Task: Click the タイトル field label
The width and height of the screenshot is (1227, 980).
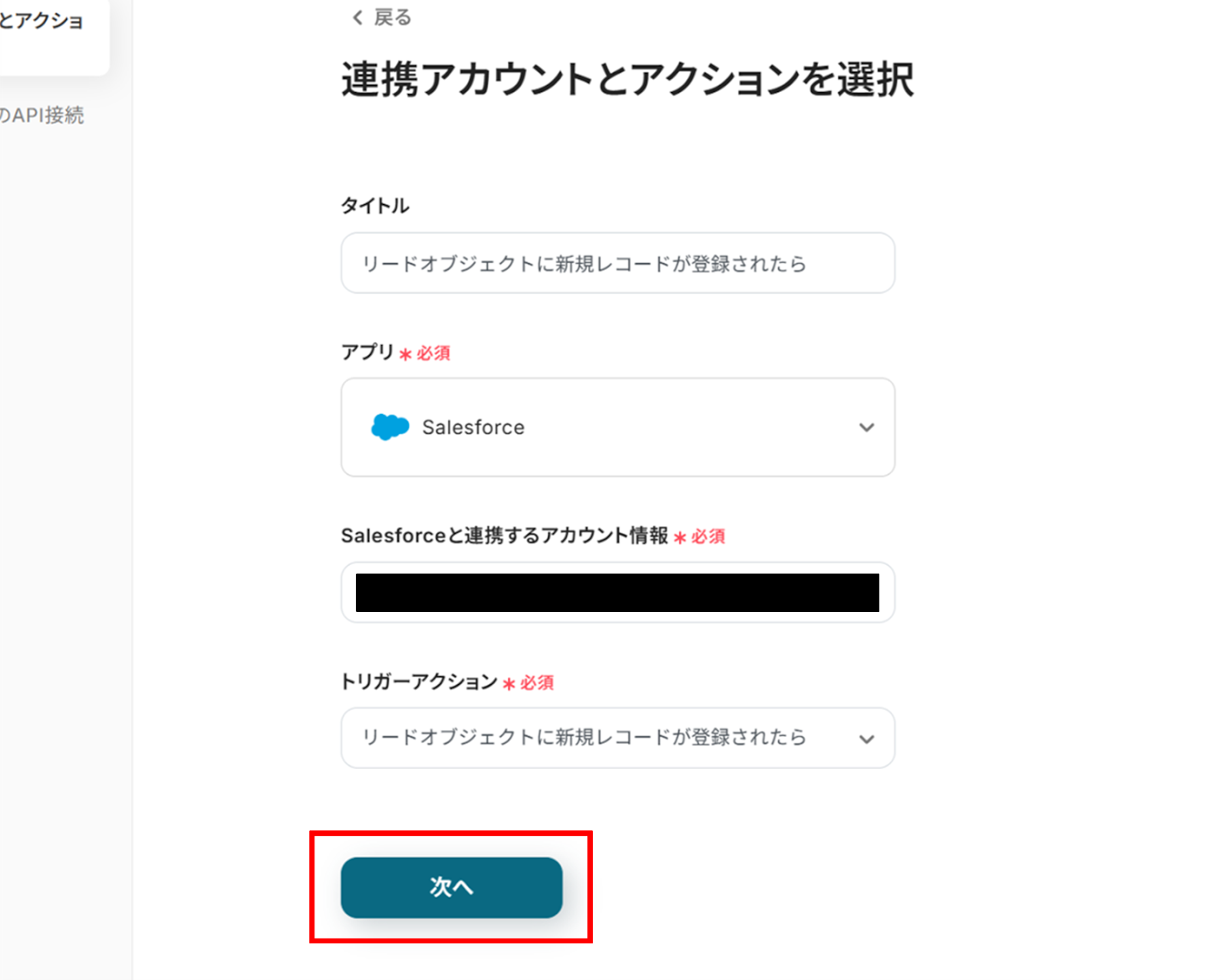Action: pos(375,206)
